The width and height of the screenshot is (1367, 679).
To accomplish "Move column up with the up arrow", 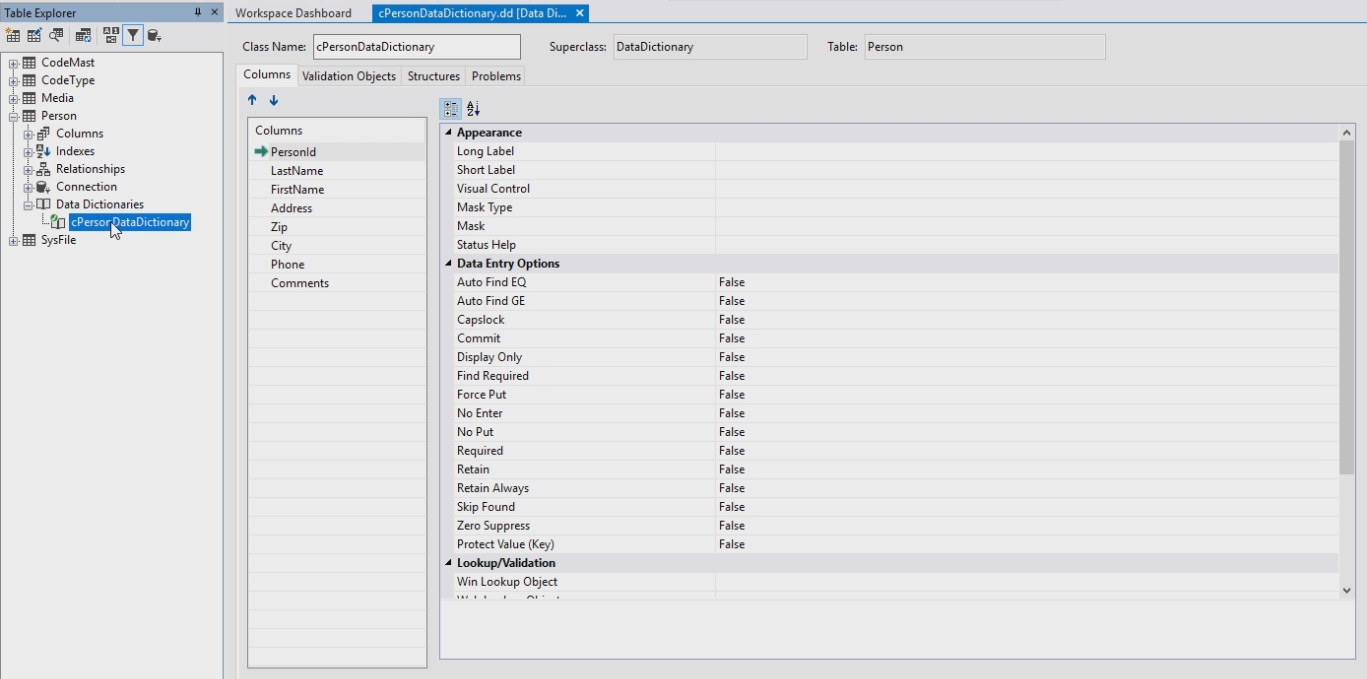I will pyautogui.click(x=252, y=100).
